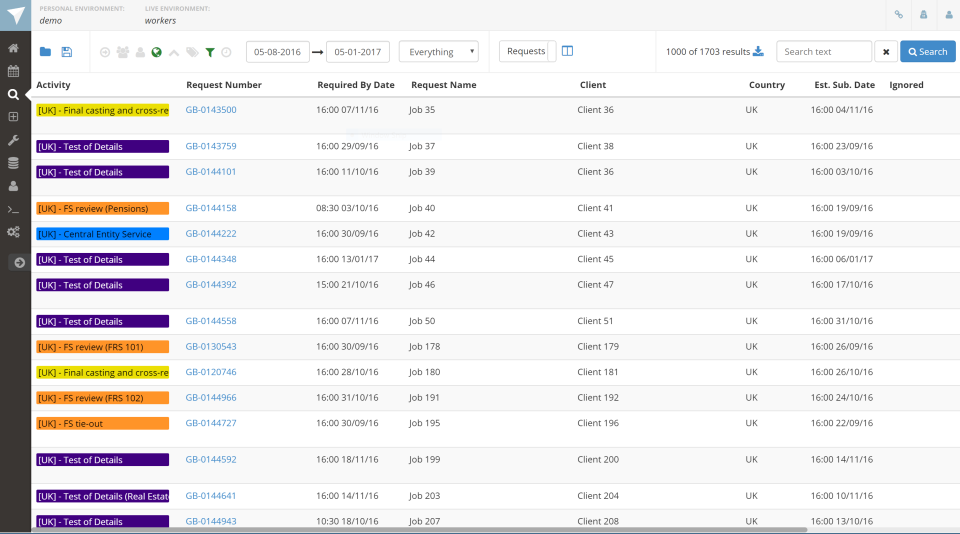
Task: Toggle the tags filter icon
Action: (x=192, y=52)
